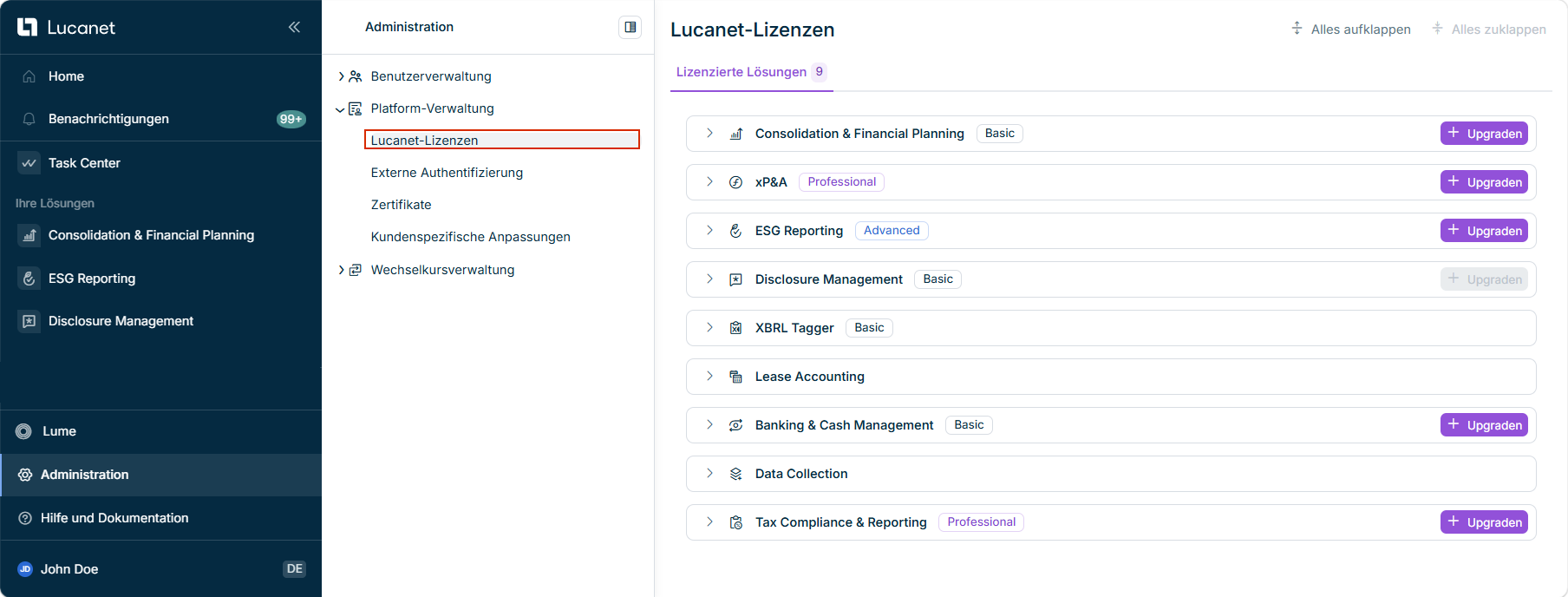Upgrade Banking & Cash Management license
The image size is (1568, 597).
point(1485,424)
